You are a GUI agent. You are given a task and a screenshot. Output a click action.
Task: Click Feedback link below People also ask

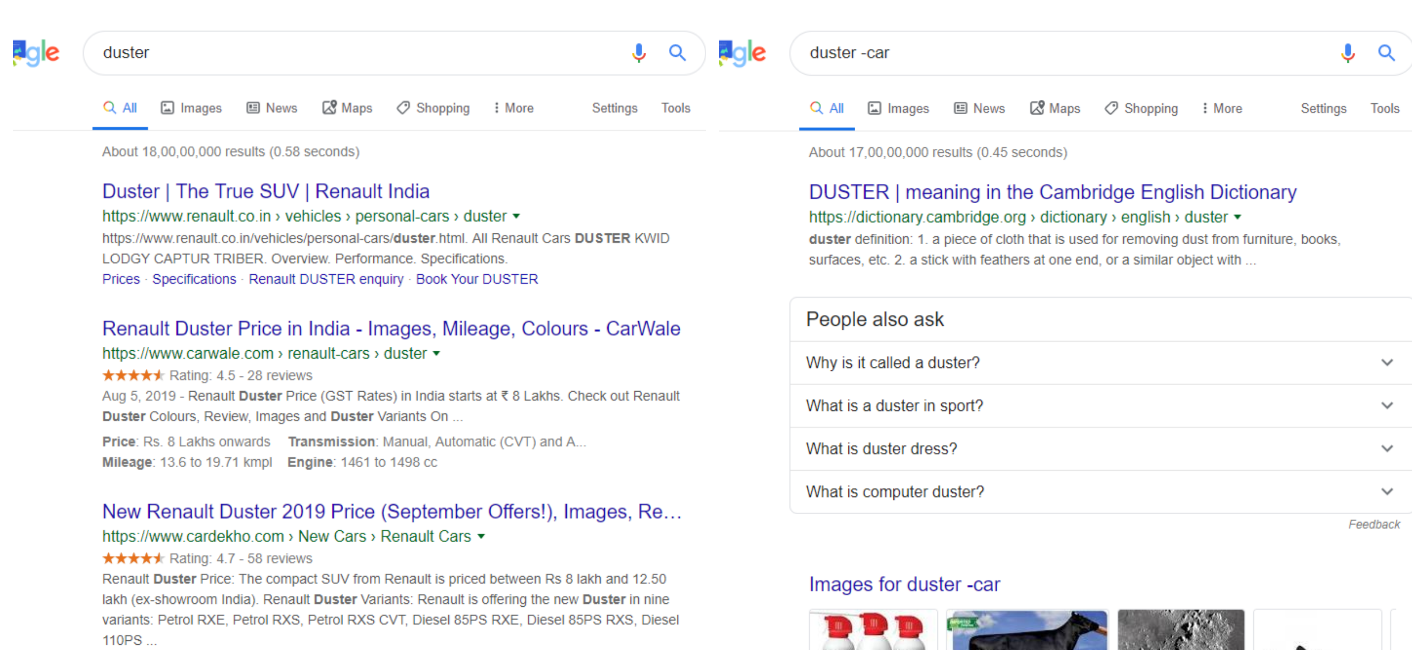click(x=1374, y=524)
